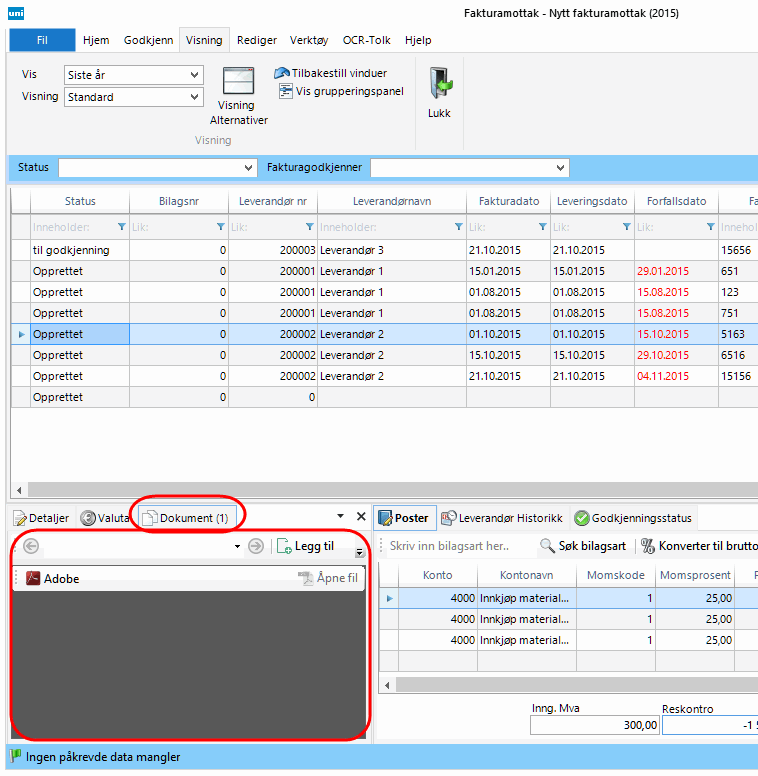Click the Adobe PDF icon
This screenshot has width=758, height=776.
point(33,578)
